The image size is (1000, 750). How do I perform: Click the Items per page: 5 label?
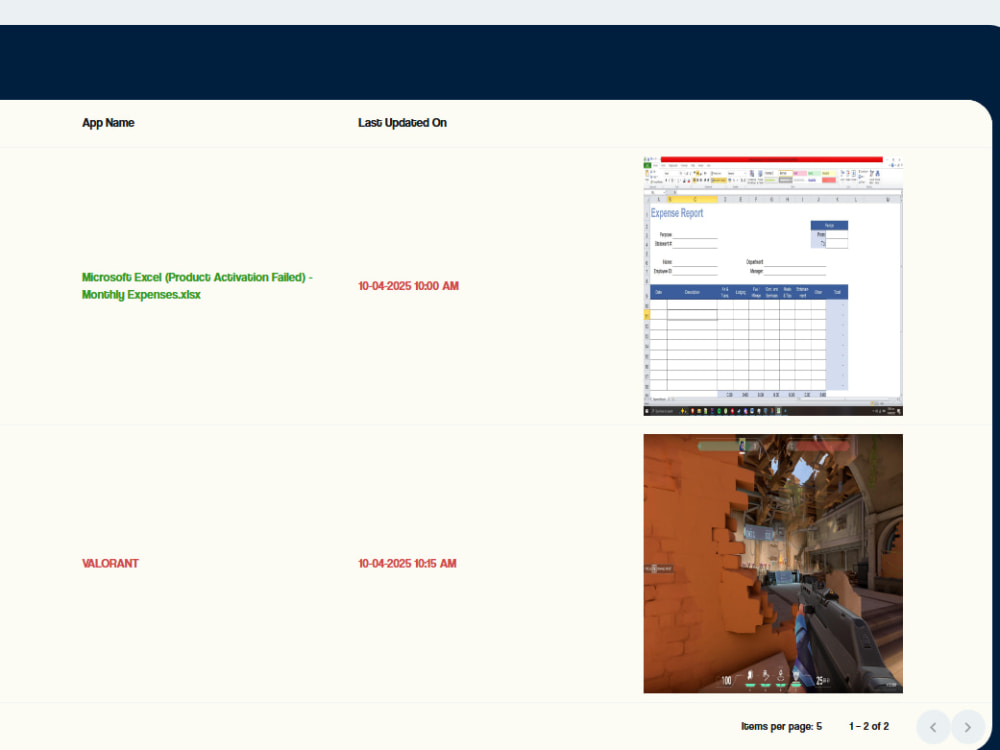point(781,726)
